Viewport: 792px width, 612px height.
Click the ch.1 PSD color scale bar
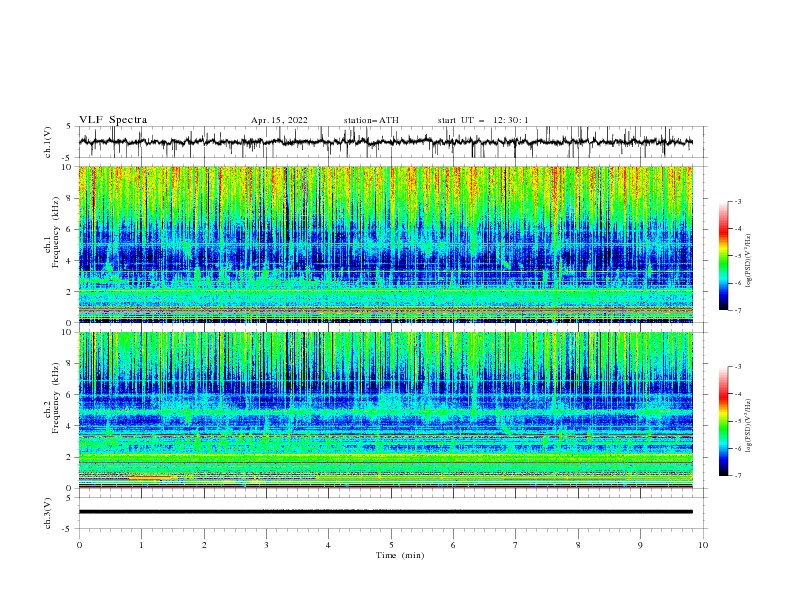click(x=723, y=256)
